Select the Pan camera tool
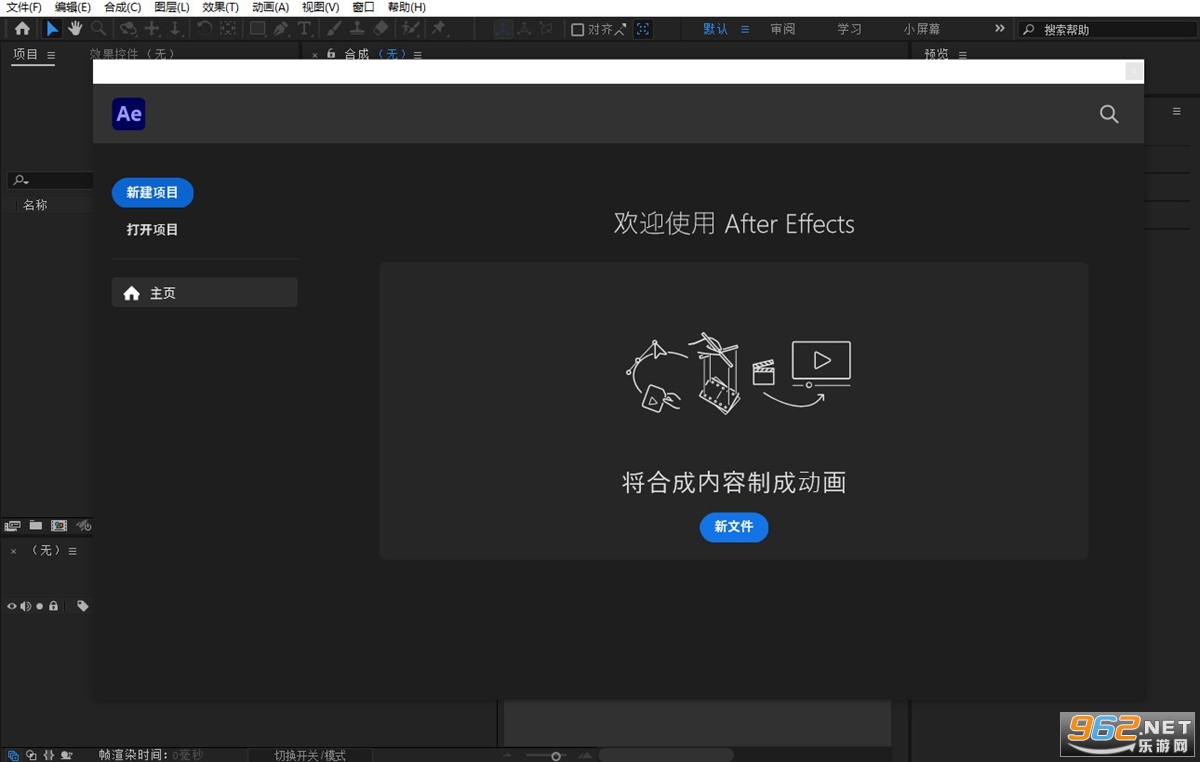Viewport: 1200px width, 762px height. 152,29
